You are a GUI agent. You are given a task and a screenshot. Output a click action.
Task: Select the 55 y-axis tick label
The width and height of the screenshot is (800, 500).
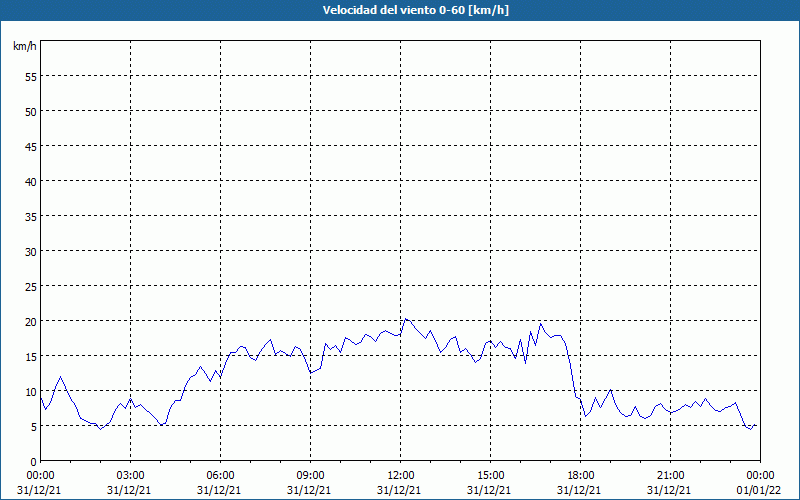[31, 77]
